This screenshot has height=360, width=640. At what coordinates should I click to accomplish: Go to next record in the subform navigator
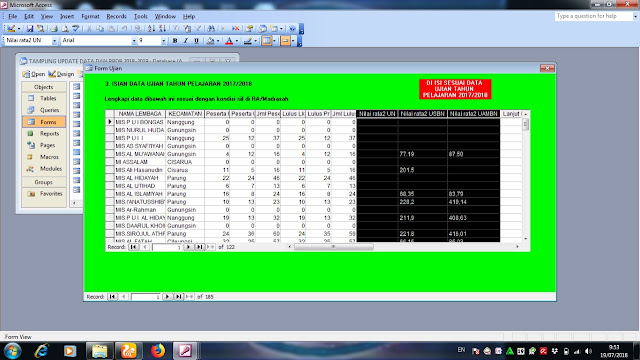pos(188,247)
